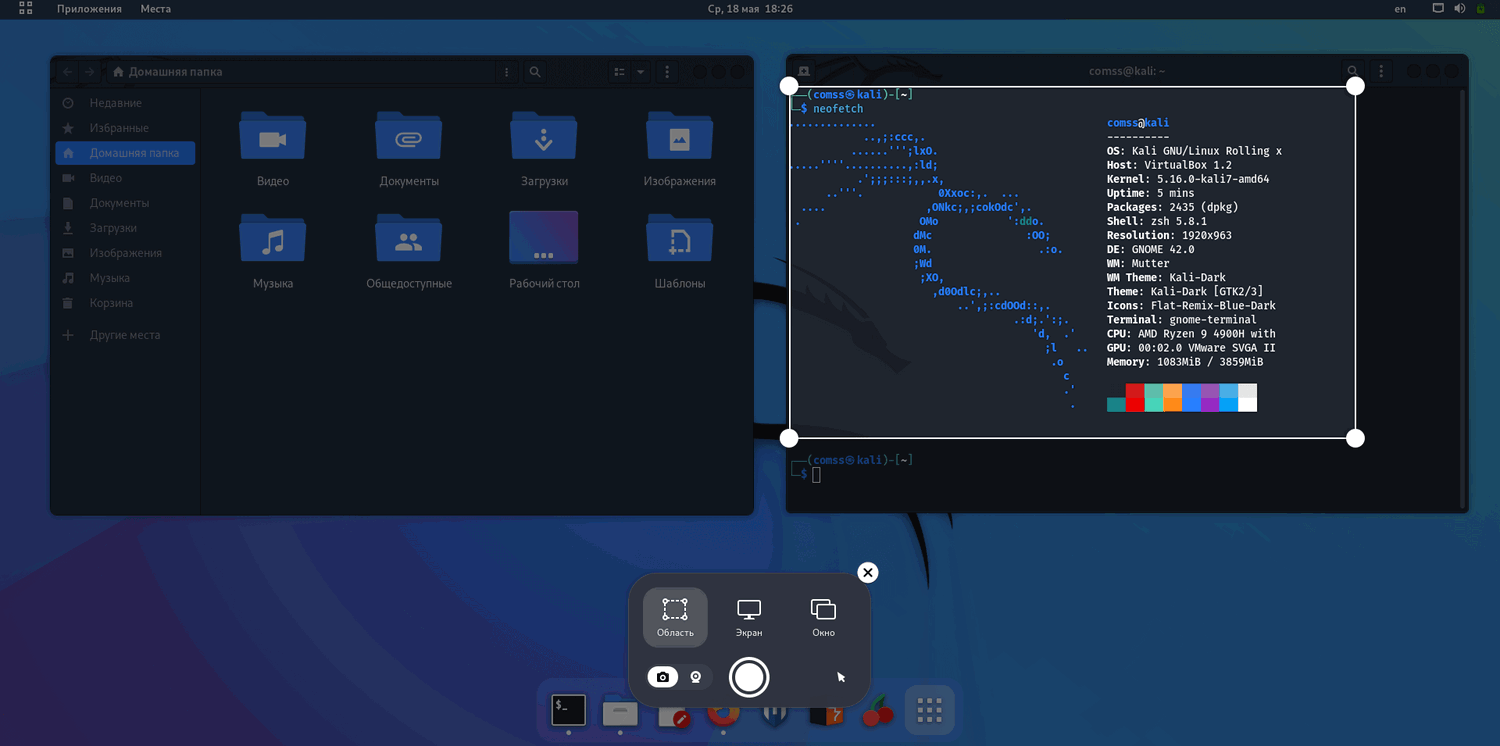This screenshot has height=746, width=1500.
Task: Open the terminal three-dot menu
Action: click(1381, 71)
